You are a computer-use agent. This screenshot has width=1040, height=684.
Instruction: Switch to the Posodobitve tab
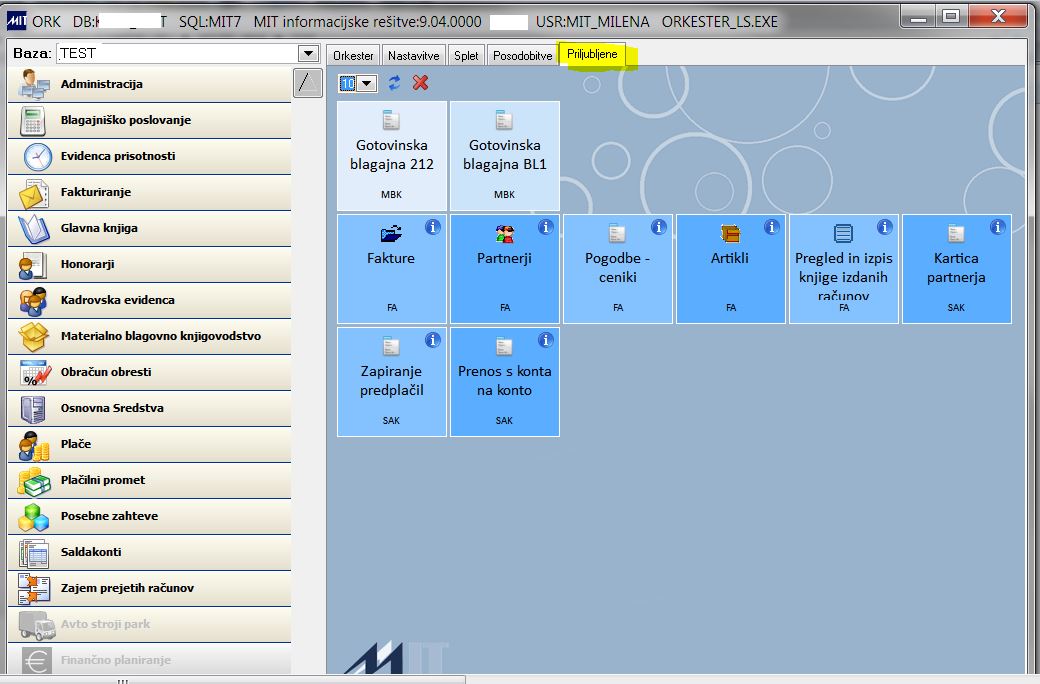tap(523, 56)
